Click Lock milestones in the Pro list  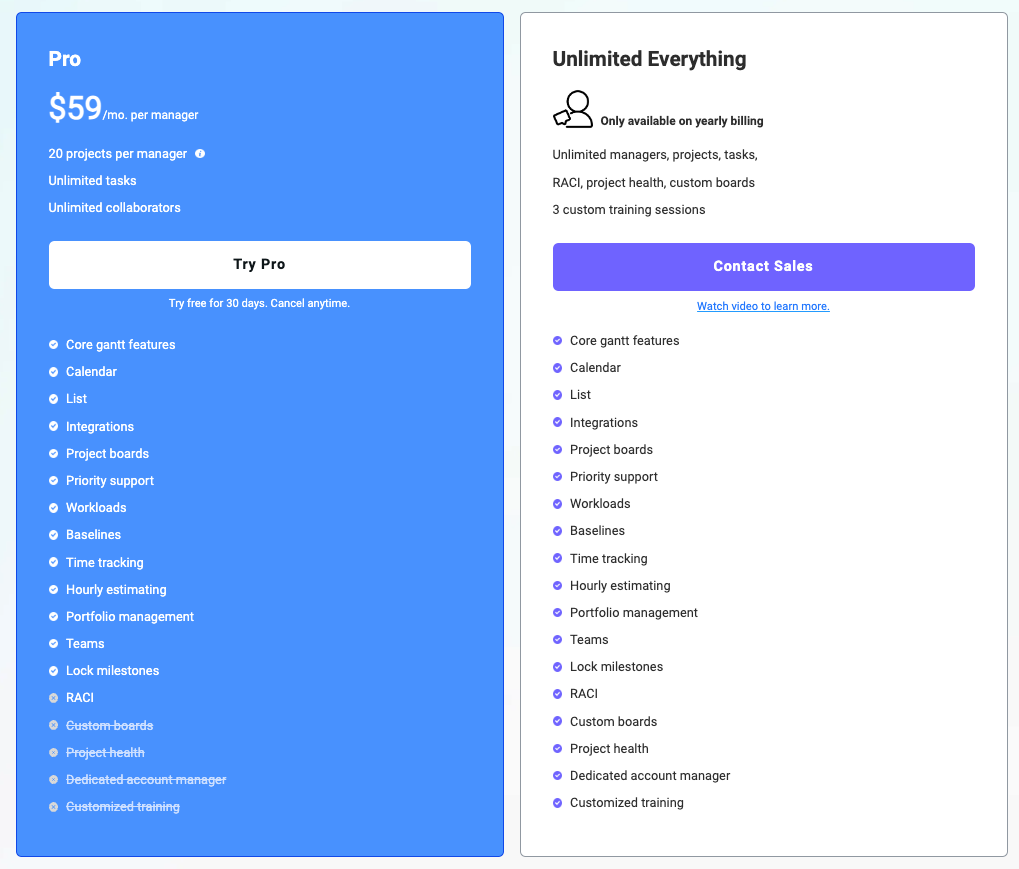(x=112, y=671)
